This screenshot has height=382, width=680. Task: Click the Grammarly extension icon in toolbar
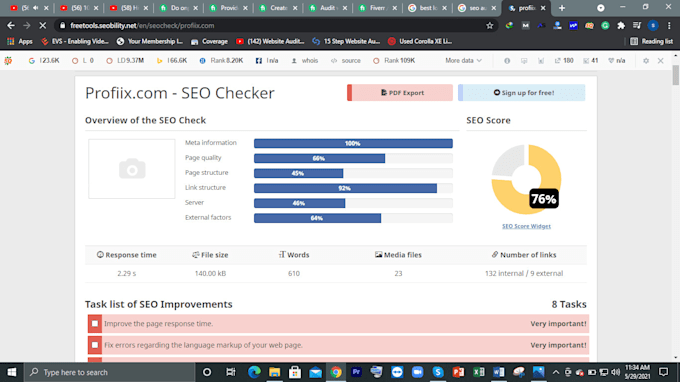(605, 26)
